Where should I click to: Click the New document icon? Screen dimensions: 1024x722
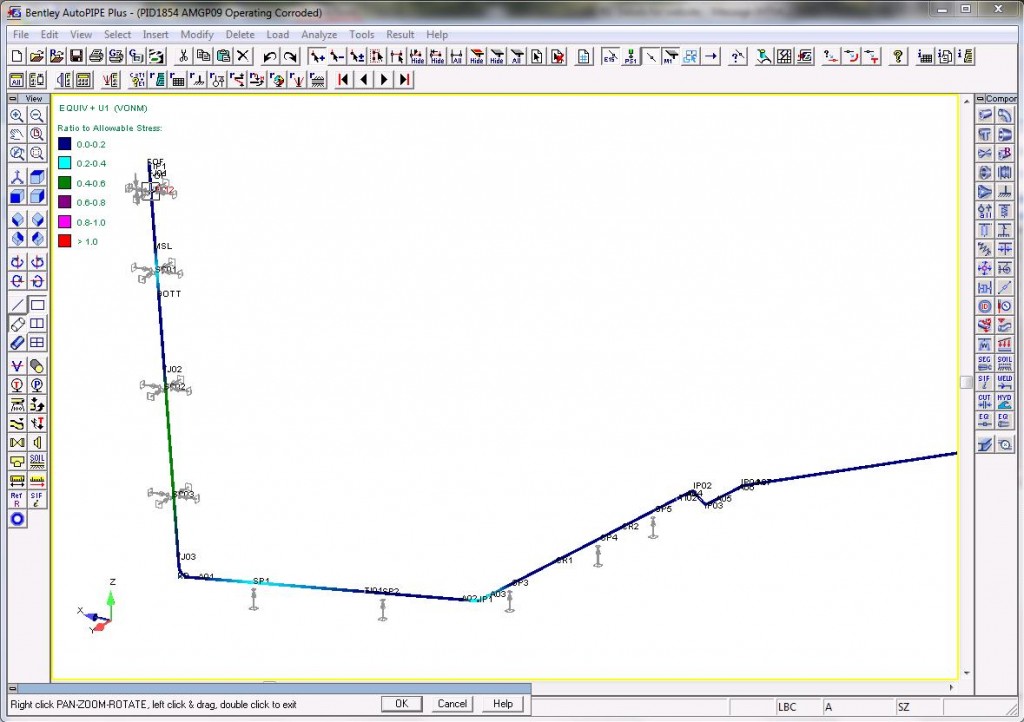point(16,57)
